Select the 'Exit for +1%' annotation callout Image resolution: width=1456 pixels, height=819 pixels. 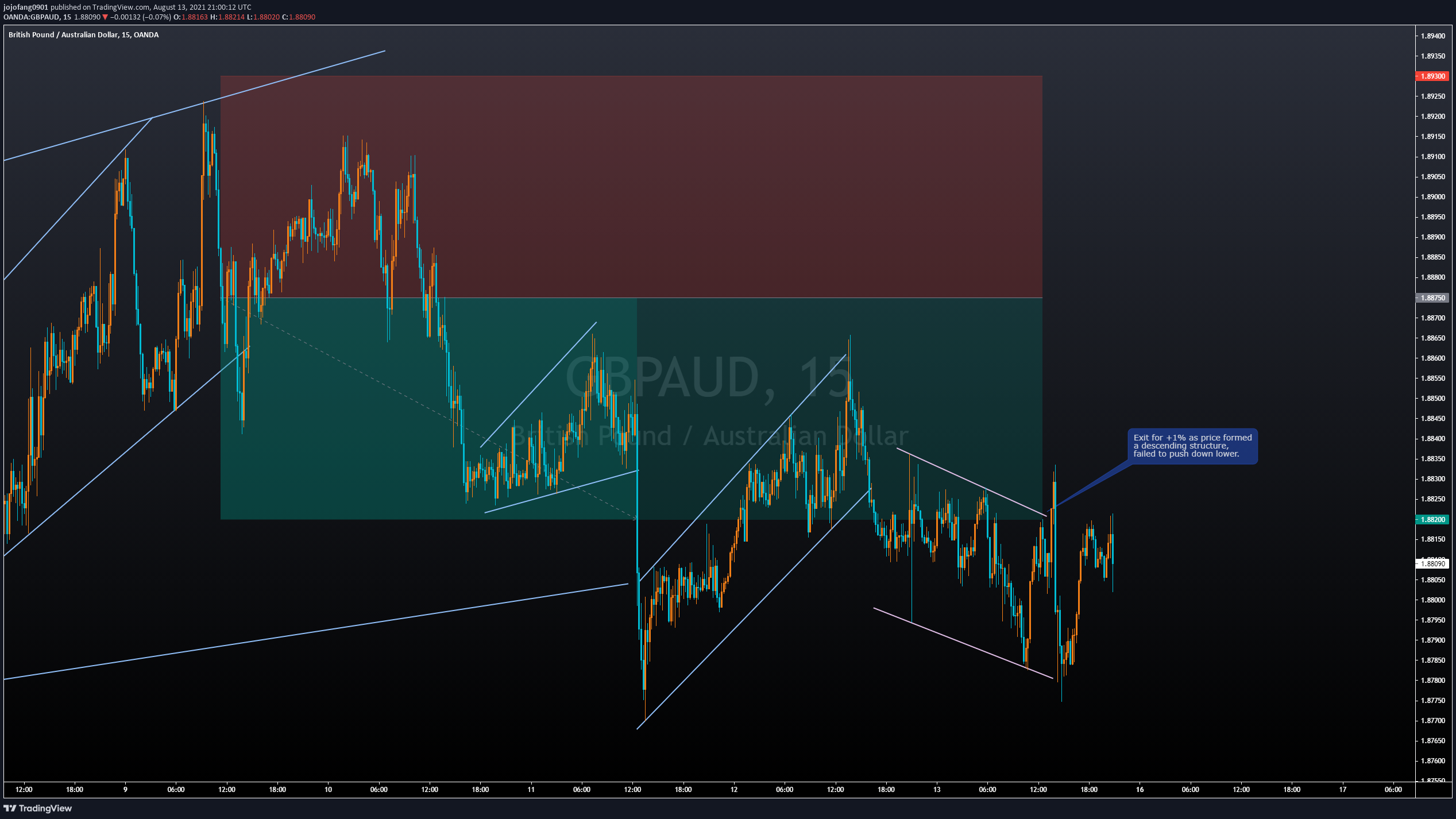point(1192,446)
